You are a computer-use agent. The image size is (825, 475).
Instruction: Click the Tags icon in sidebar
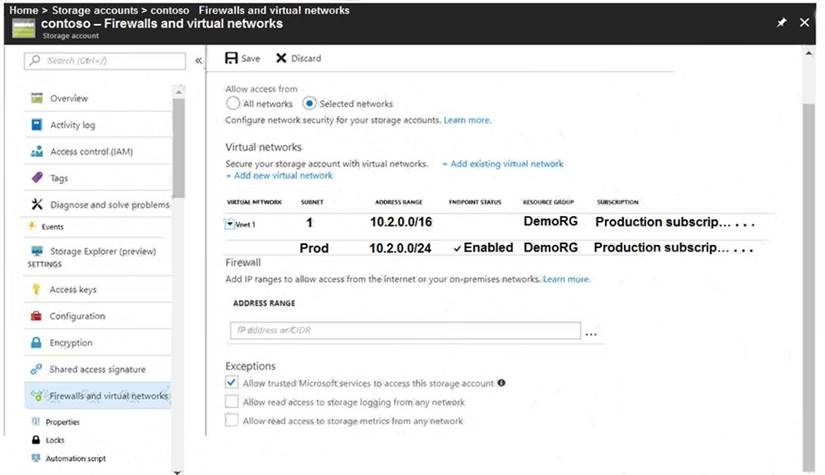pos(37,178)
